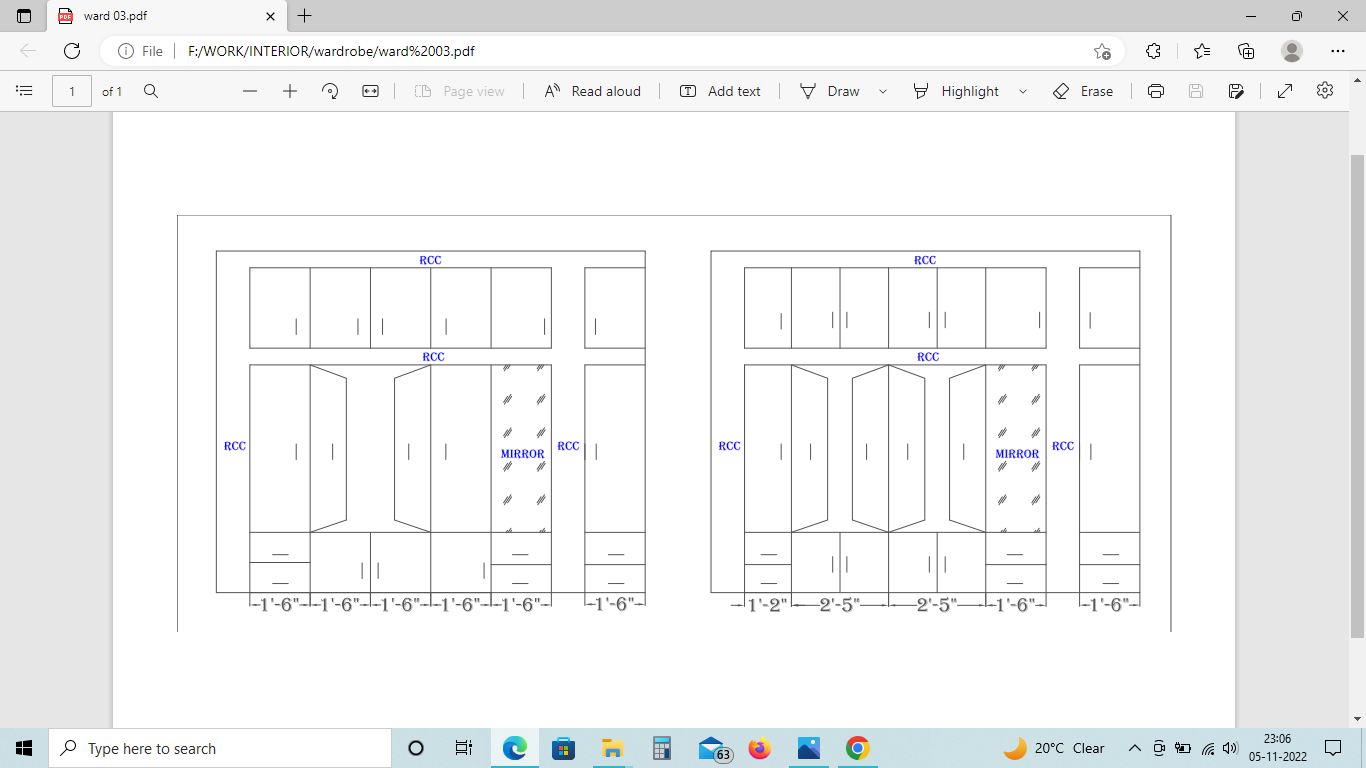The height and width of the screenshot is (768, 1366).
Task: Toggle the Draw pen tool
Action: pos(829,91)
